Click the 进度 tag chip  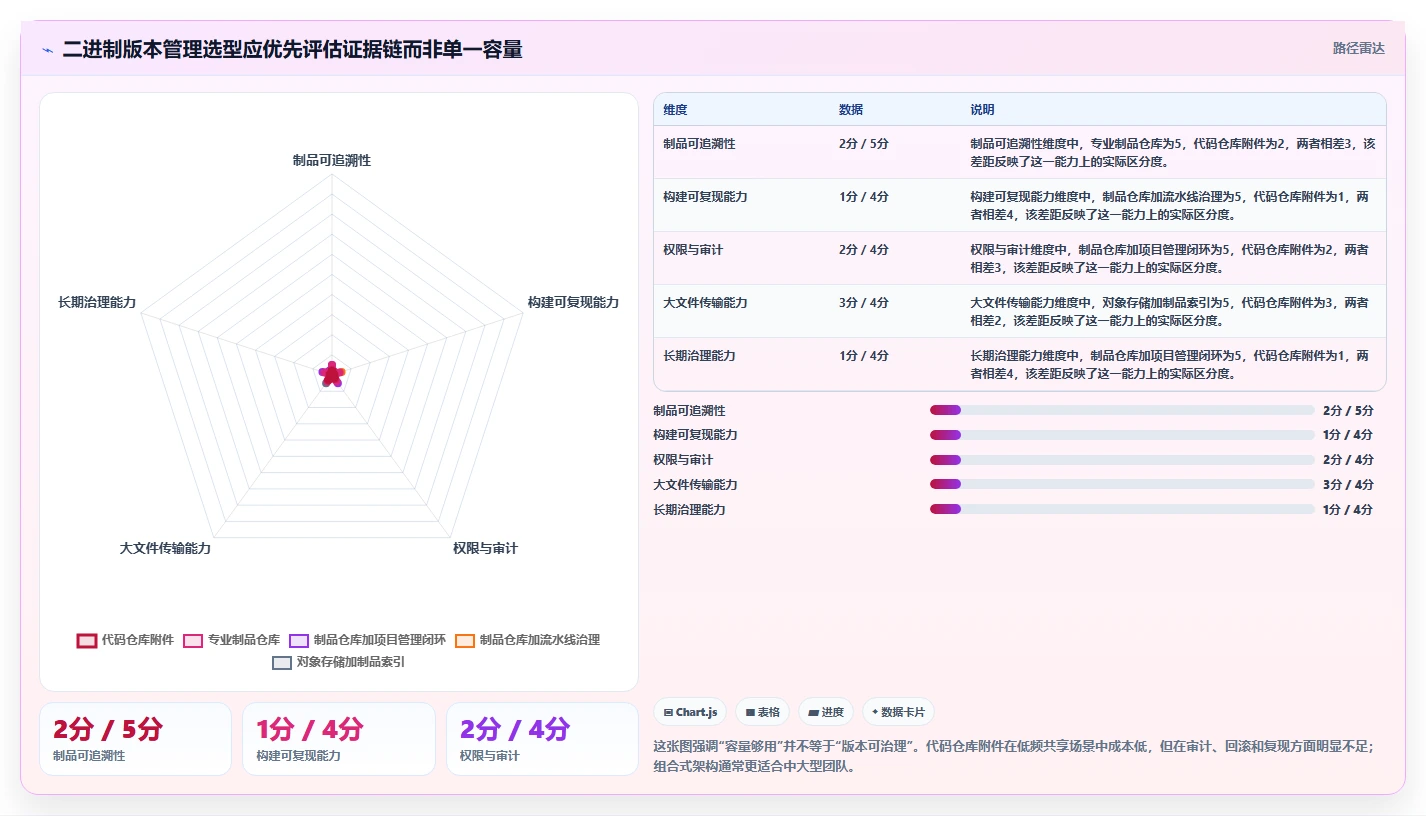point(826,712)
